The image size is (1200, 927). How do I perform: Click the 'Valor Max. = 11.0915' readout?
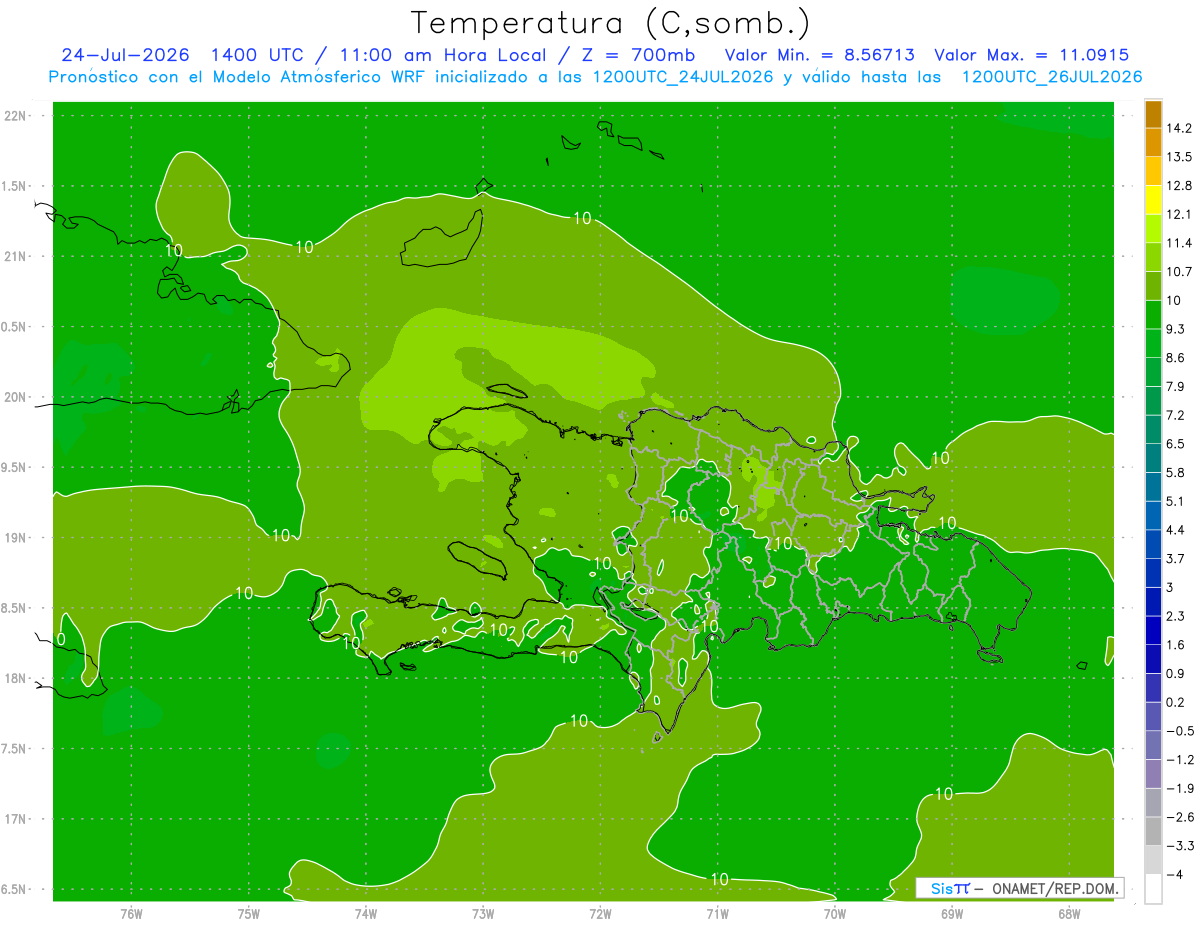[1032, 55]
